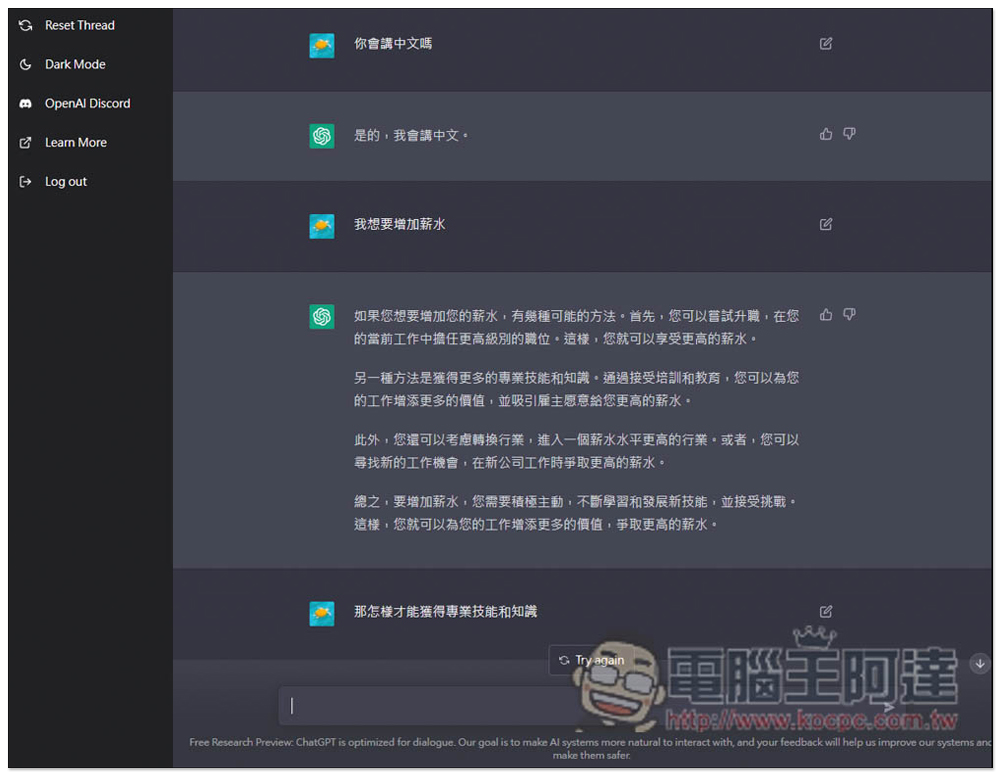Thumbs up the long salary advice reply

coord(826,314)
